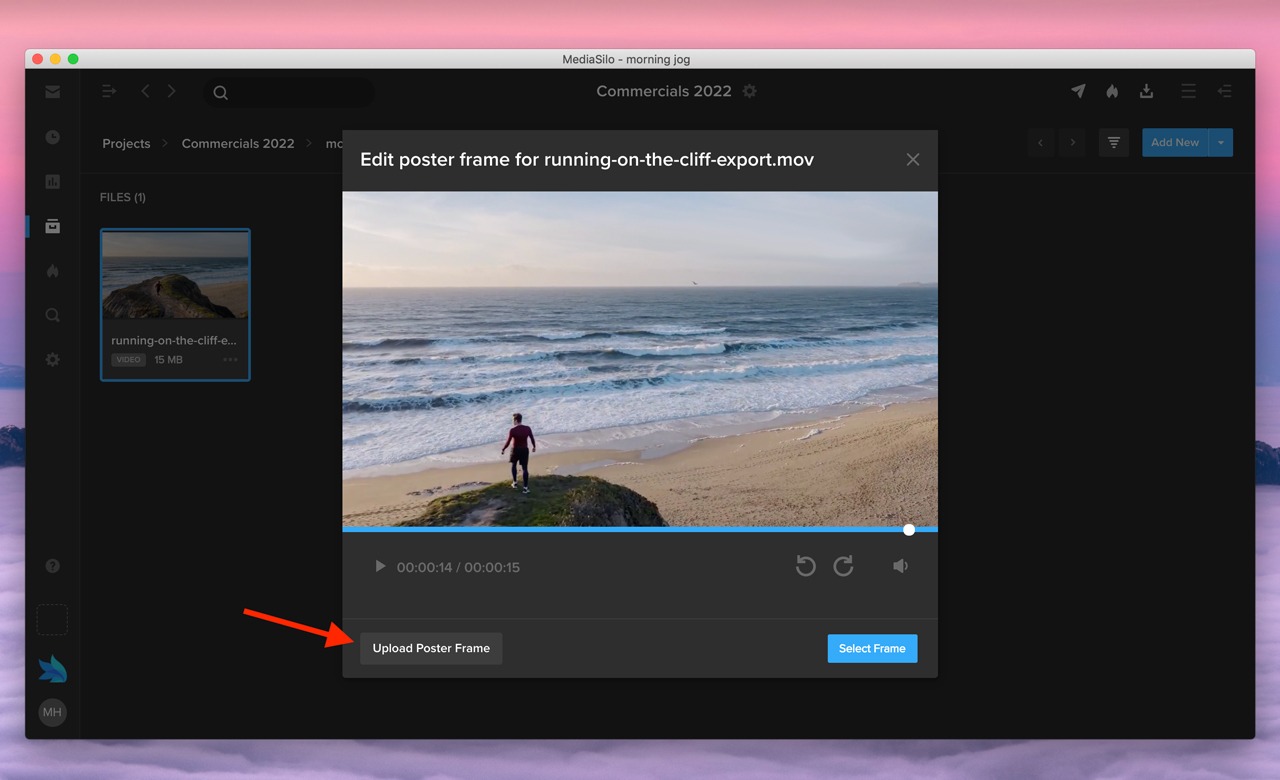
Task: Mute the video with the speaker icon
Action: click(901, 566)
